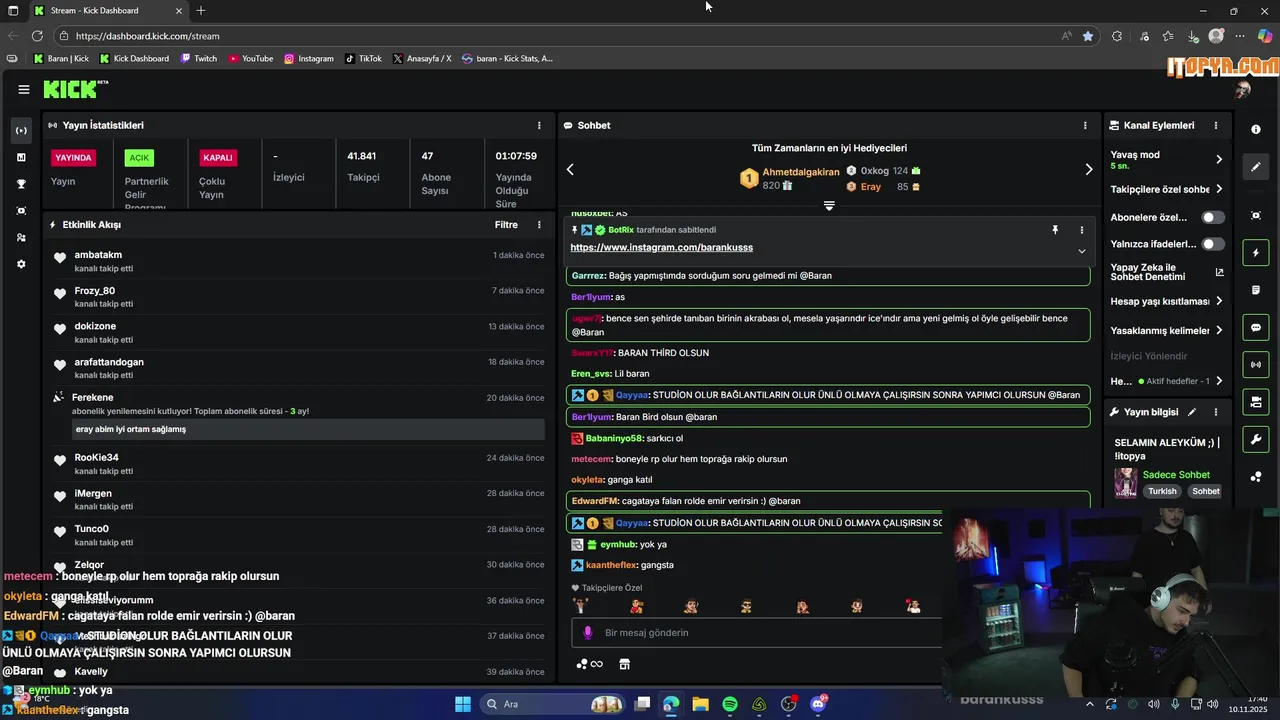This screenshot has width=1280, height=720.
Task: Open the community users icon in left sidebar
Action: [x=21, y=238]
